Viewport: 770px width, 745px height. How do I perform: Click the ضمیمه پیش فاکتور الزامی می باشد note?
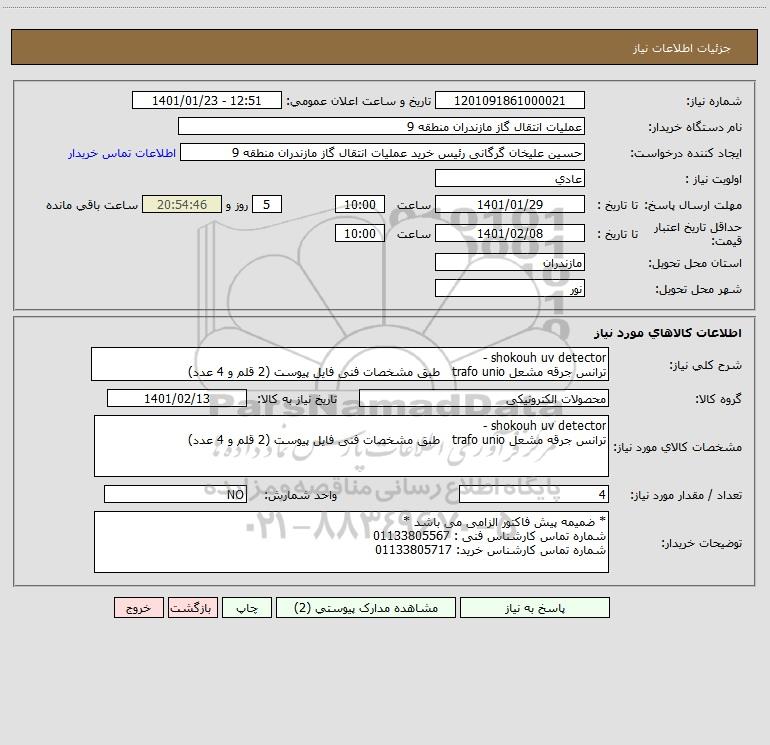[505, 521]
